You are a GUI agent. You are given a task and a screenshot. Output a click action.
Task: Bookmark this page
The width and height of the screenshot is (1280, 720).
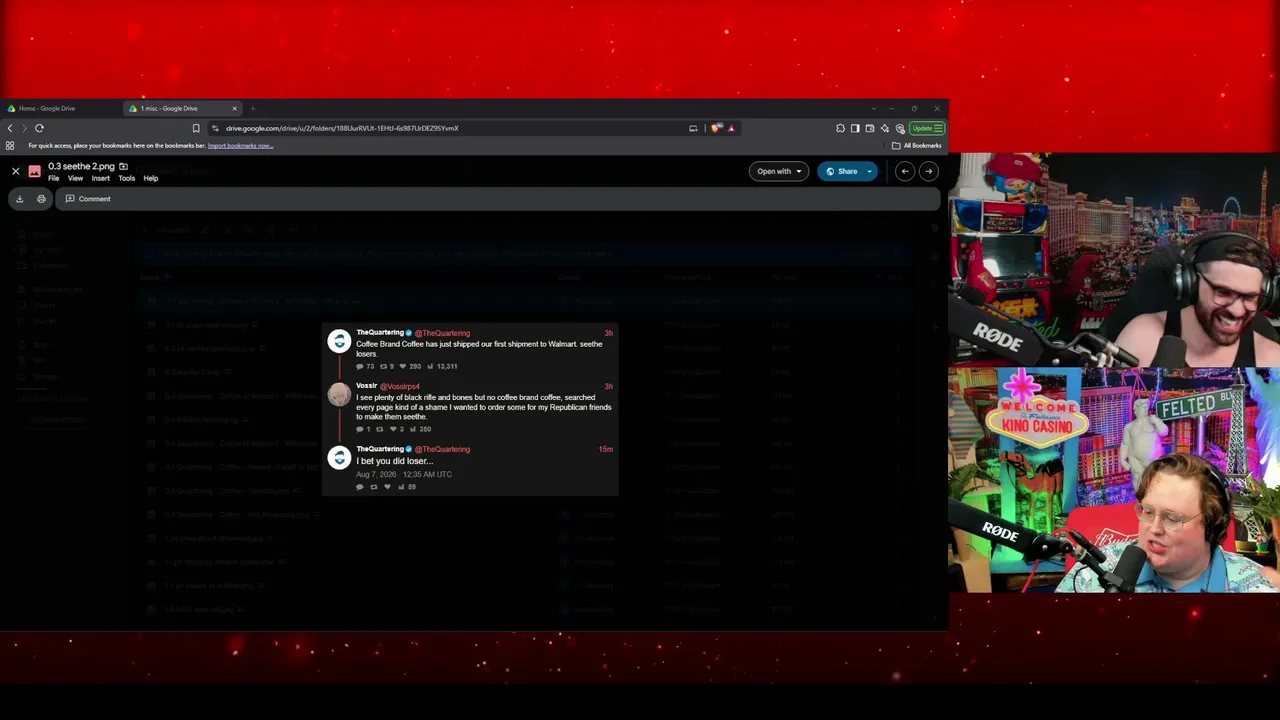click(196, 128)
